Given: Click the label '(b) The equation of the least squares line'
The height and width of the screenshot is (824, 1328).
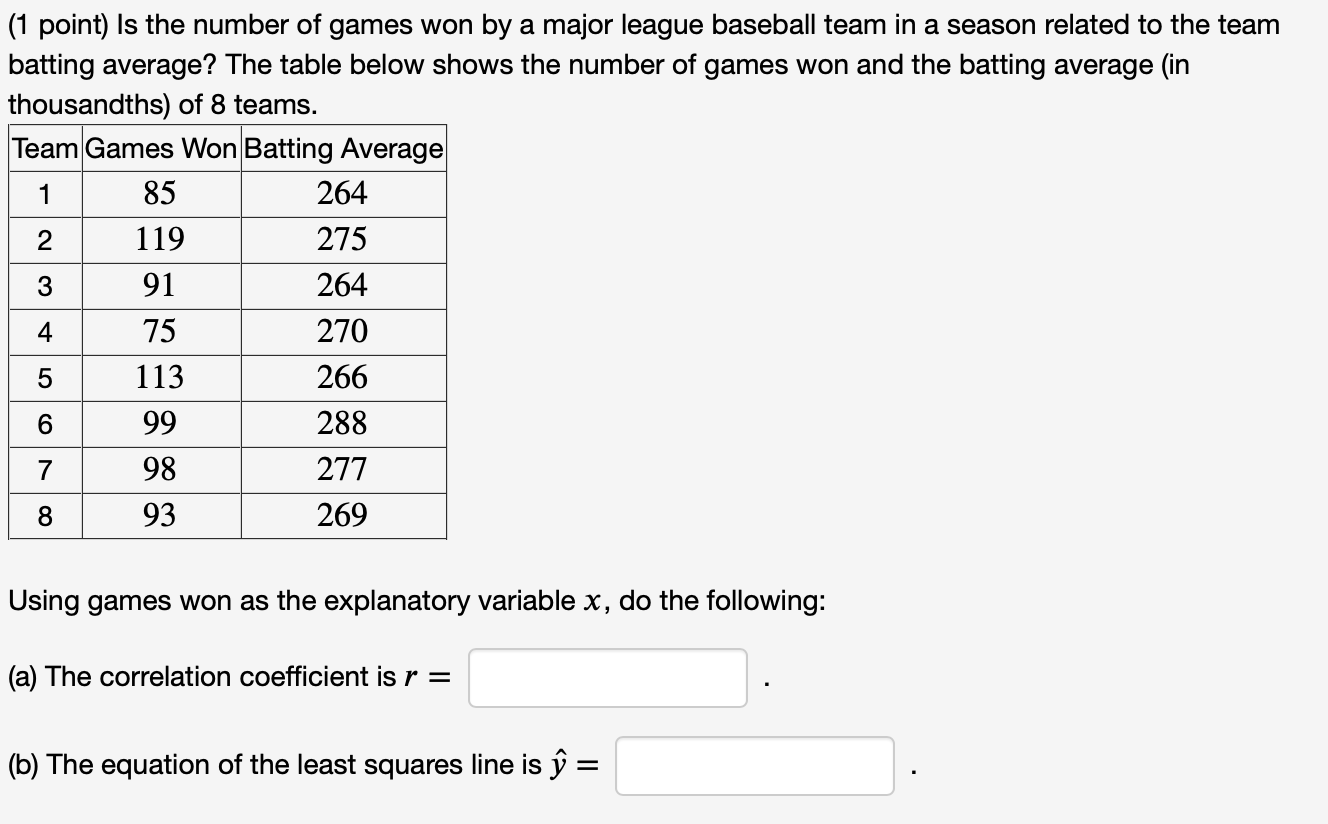Looking at the screenshot, I should point(280,763).
